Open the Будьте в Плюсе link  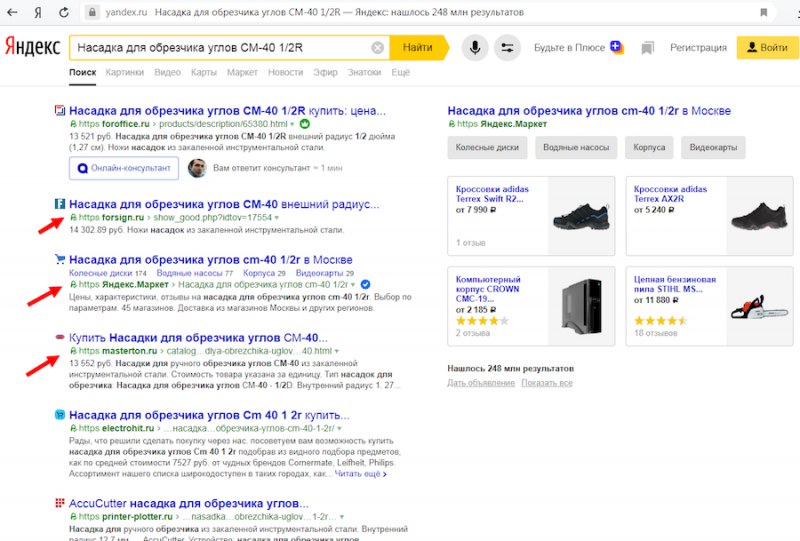tap(569, 47)
